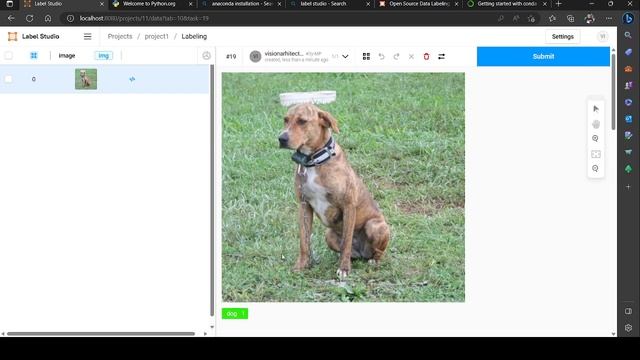Select the pointer move tool
Viewport: 640px width, 360px height.
pos(596,109)
